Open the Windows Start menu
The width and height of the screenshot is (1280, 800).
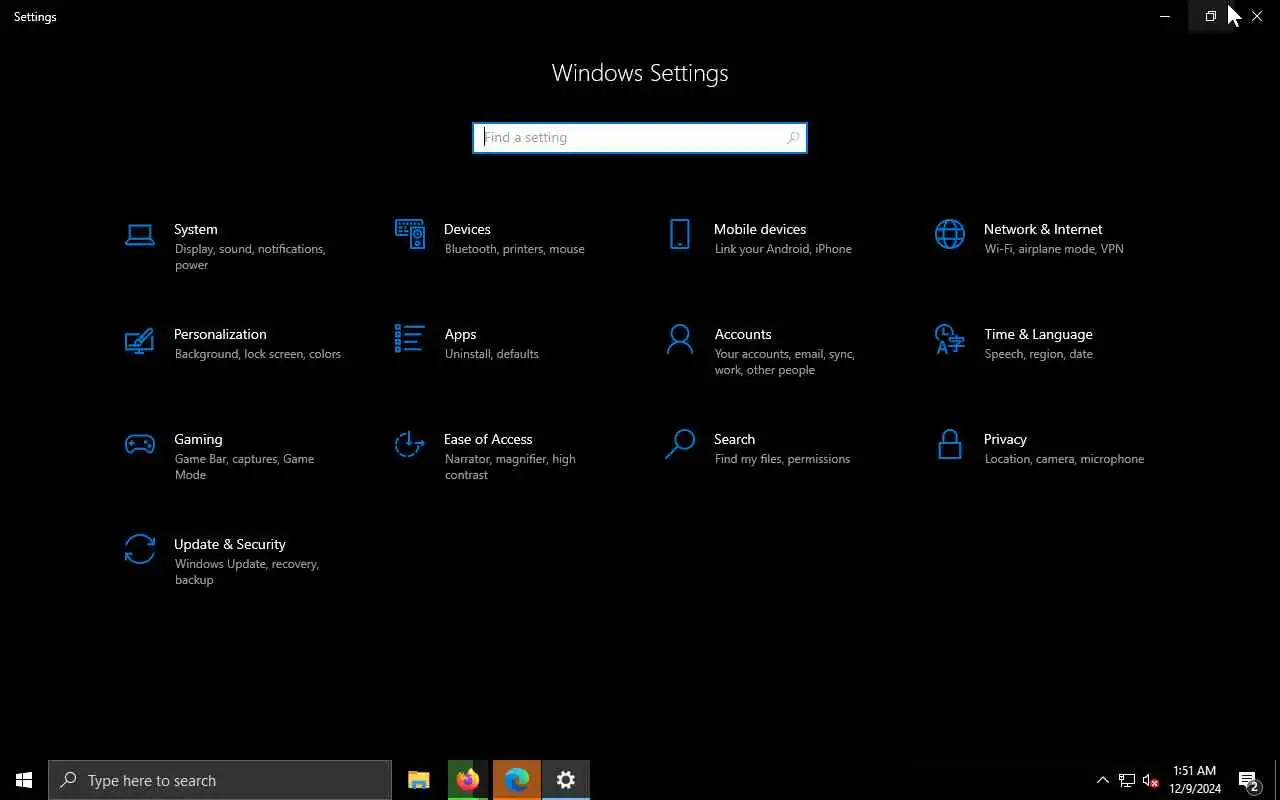pos(24,780)
